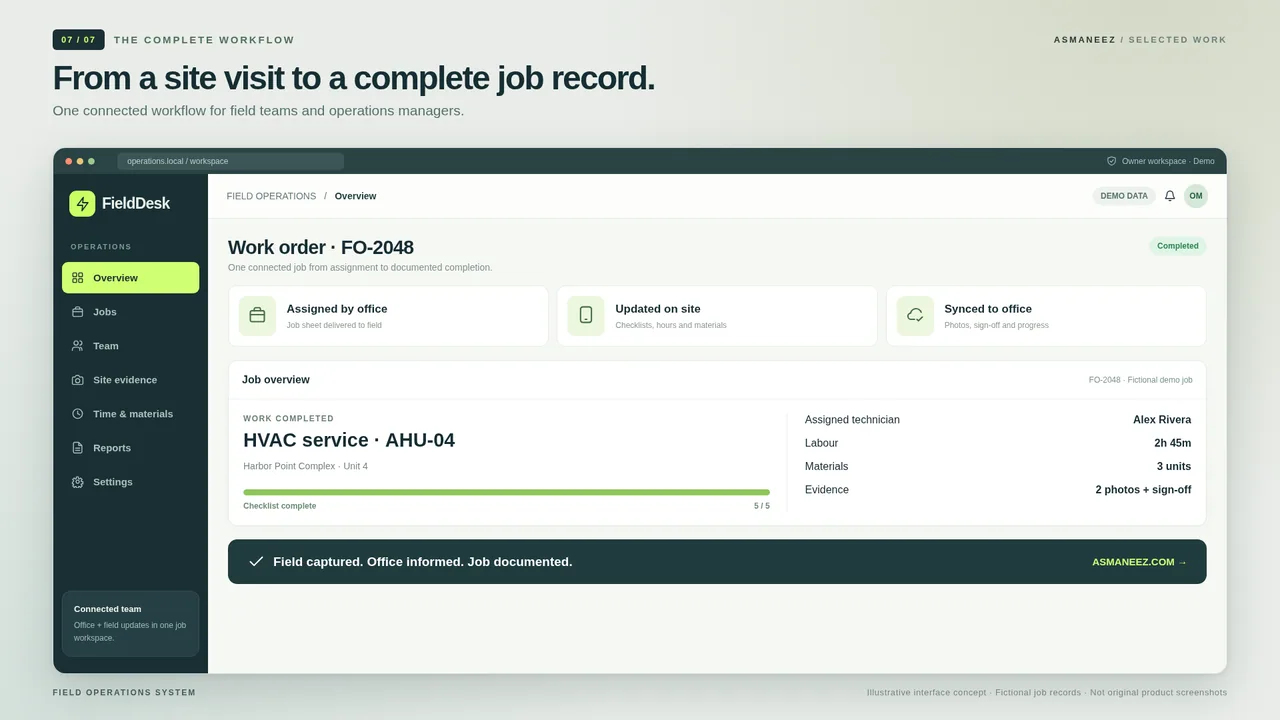The image size is (1280, 720).
Task: Click the clock icon beside Time & materials
Action: coord(78,414)
